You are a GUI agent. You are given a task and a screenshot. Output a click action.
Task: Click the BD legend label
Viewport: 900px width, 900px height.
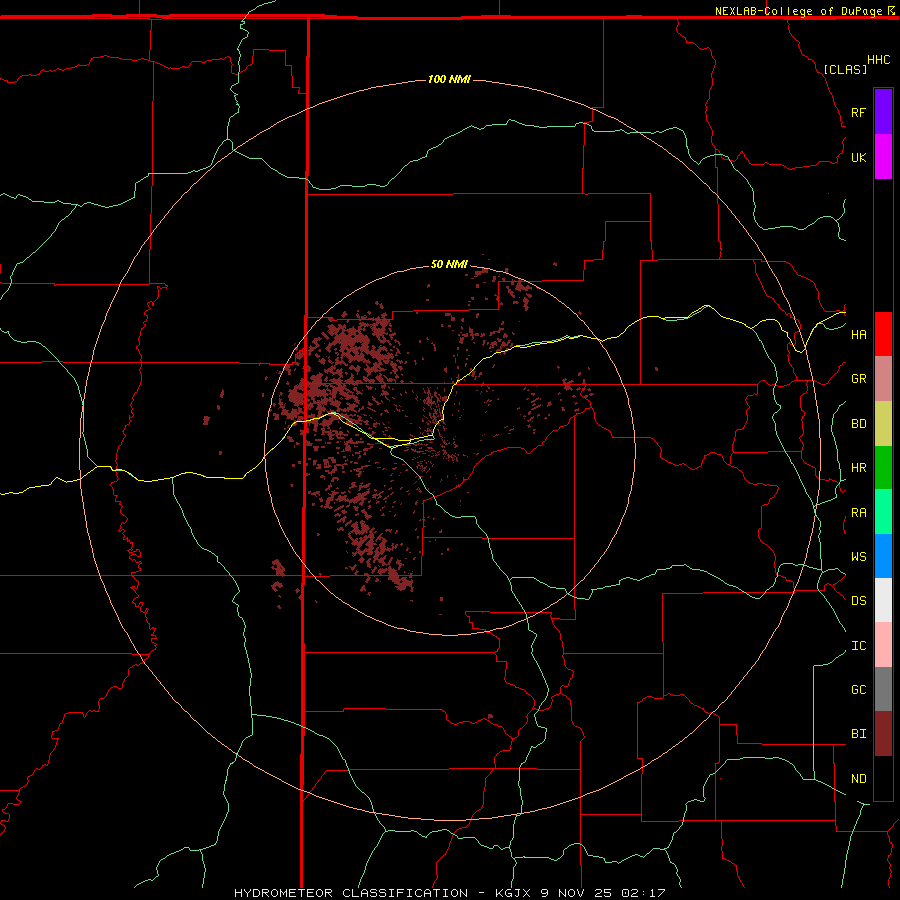[858, 424]
